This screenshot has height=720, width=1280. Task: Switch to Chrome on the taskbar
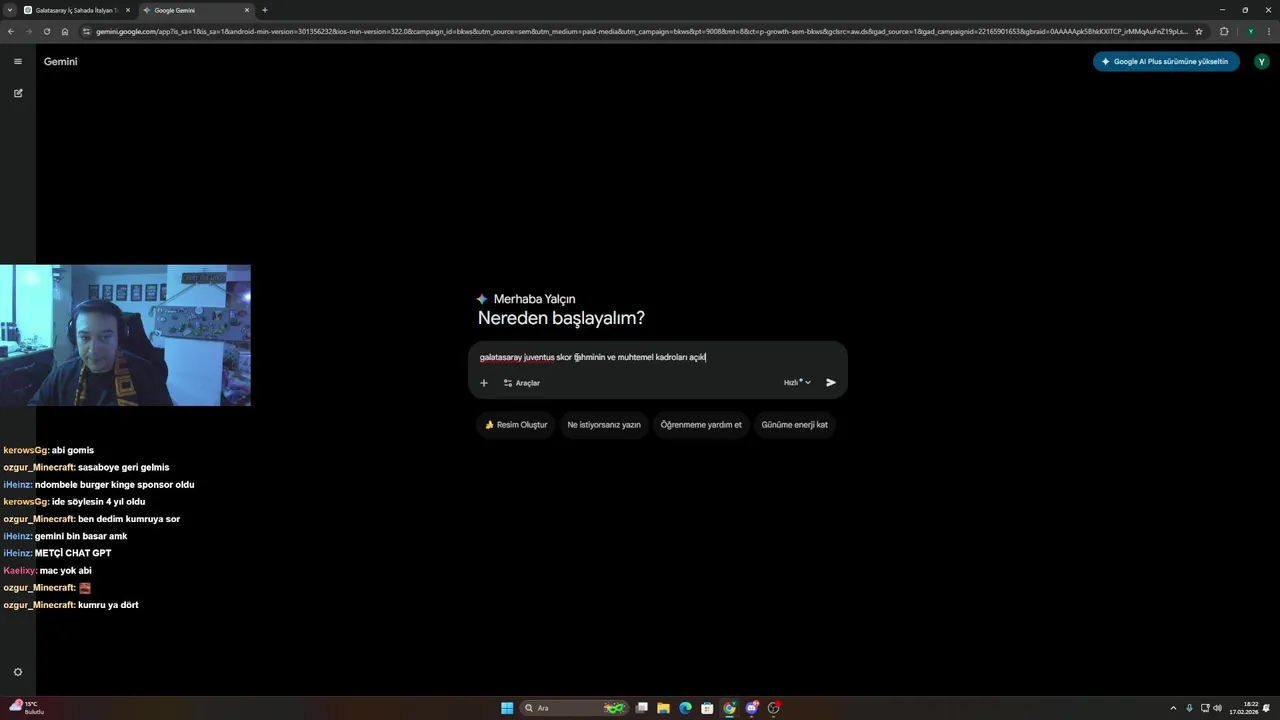tap(730, 708)
